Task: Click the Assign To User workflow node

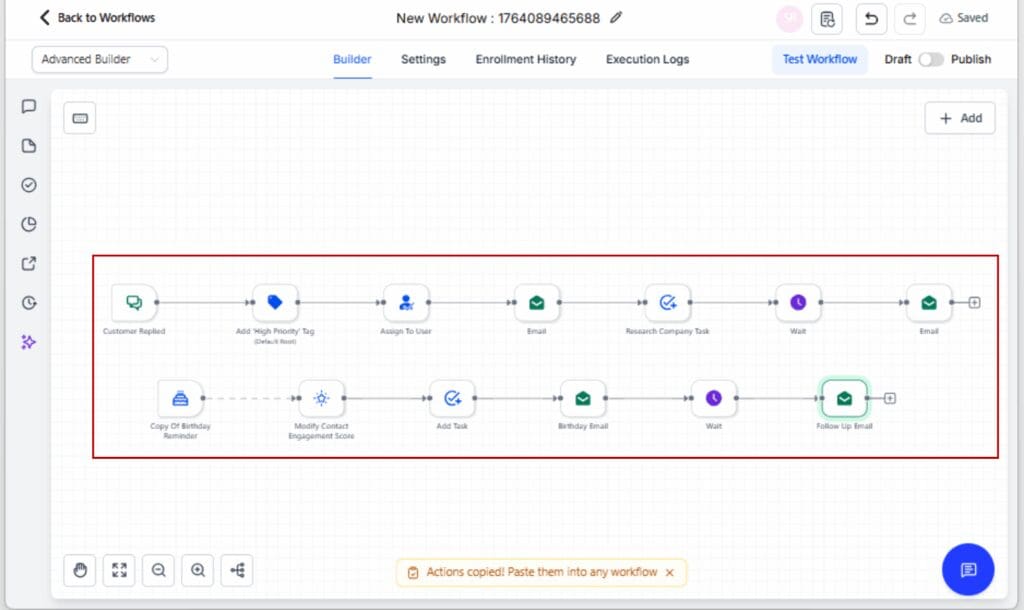Action: point(405,302)
